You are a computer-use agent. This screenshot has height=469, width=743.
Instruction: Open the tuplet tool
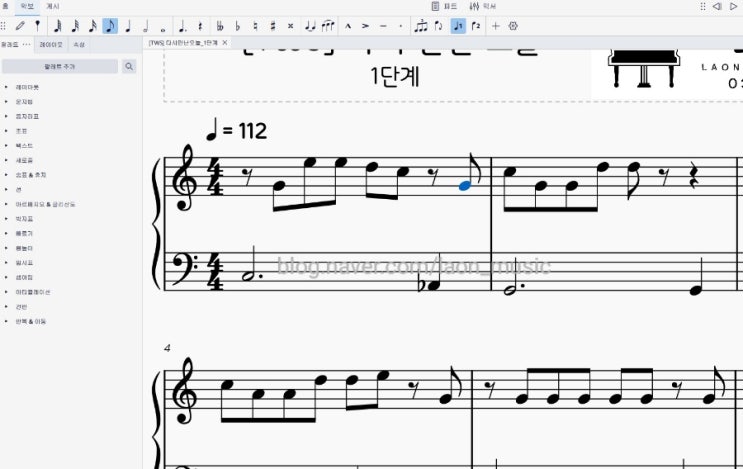421,26
